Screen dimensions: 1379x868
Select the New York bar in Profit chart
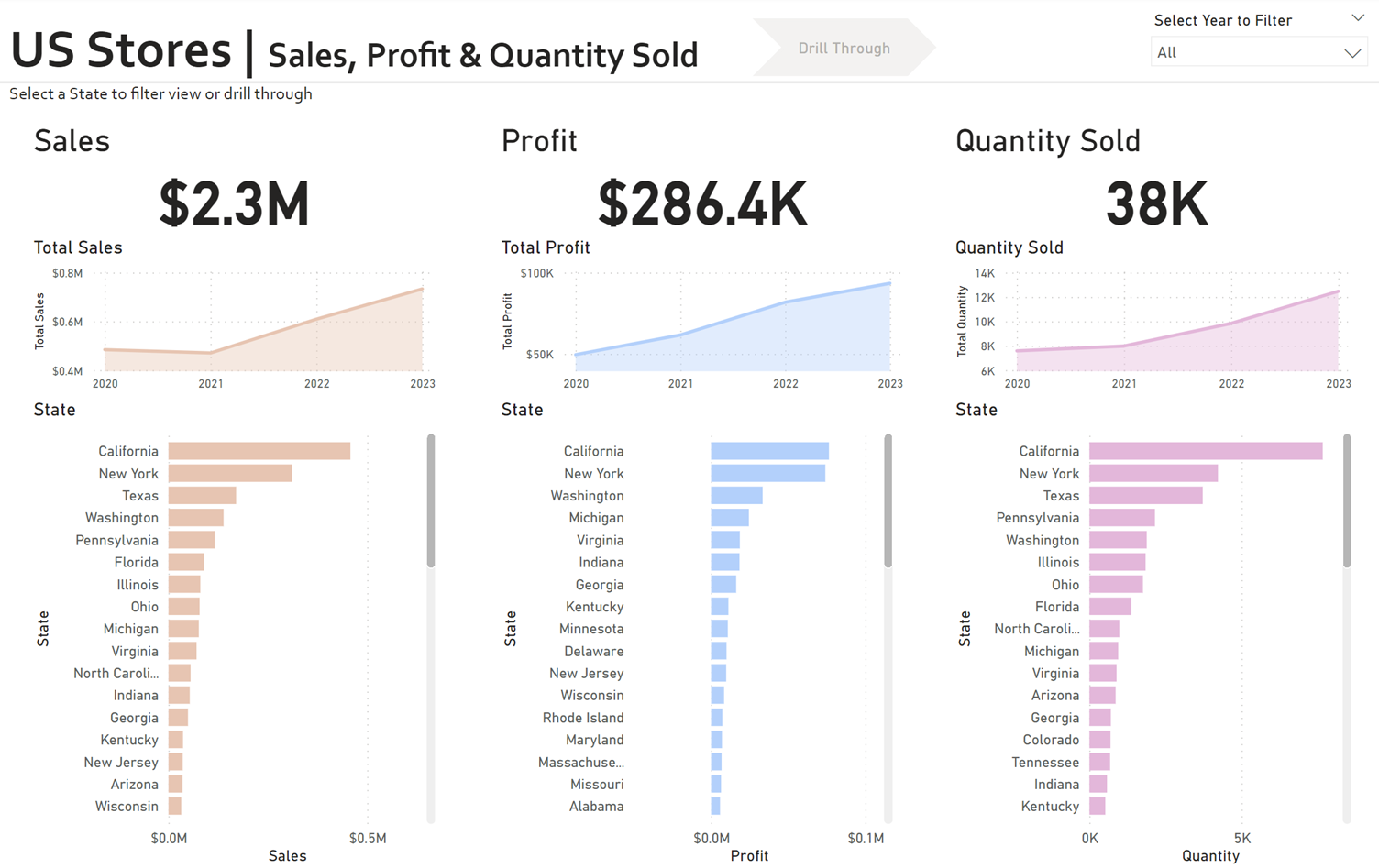click(x=767, y=474)
